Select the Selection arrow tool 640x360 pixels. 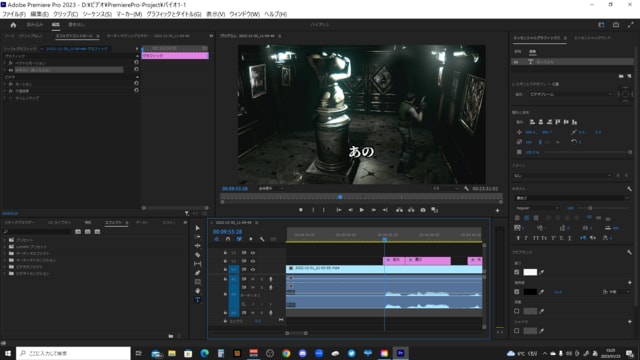point(198,228)
